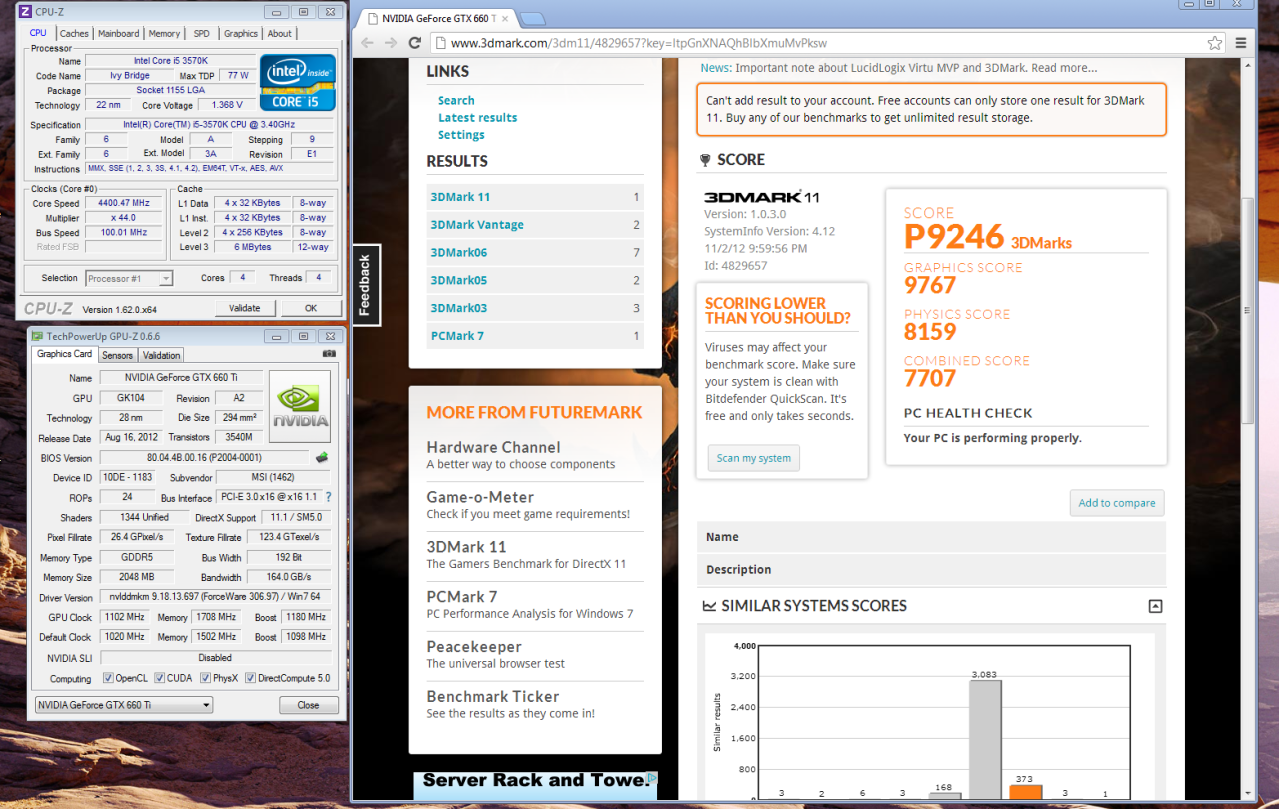Open the Game-o-Meter link

480,497
